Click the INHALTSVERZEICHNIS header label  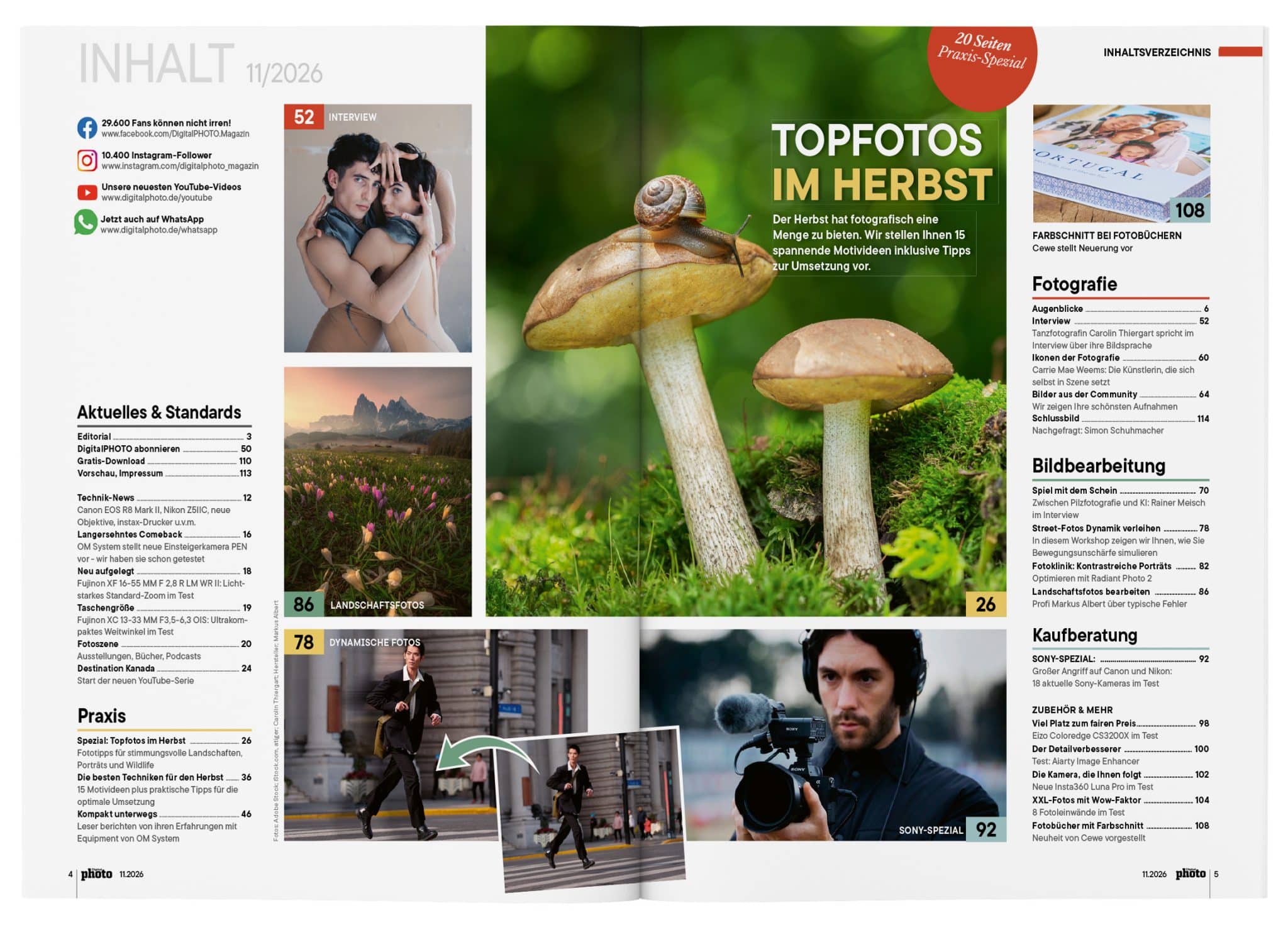[1157, 53]
